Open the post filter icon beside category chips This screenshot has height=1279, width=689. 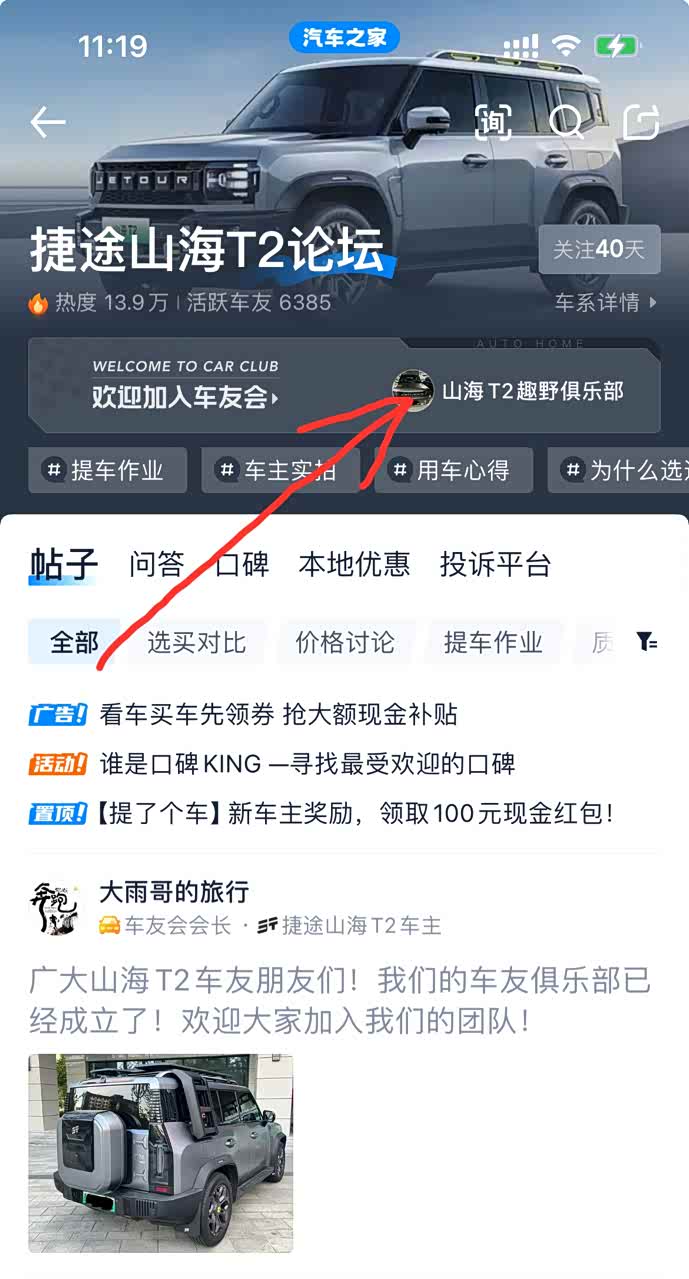[x=647, y=642]
